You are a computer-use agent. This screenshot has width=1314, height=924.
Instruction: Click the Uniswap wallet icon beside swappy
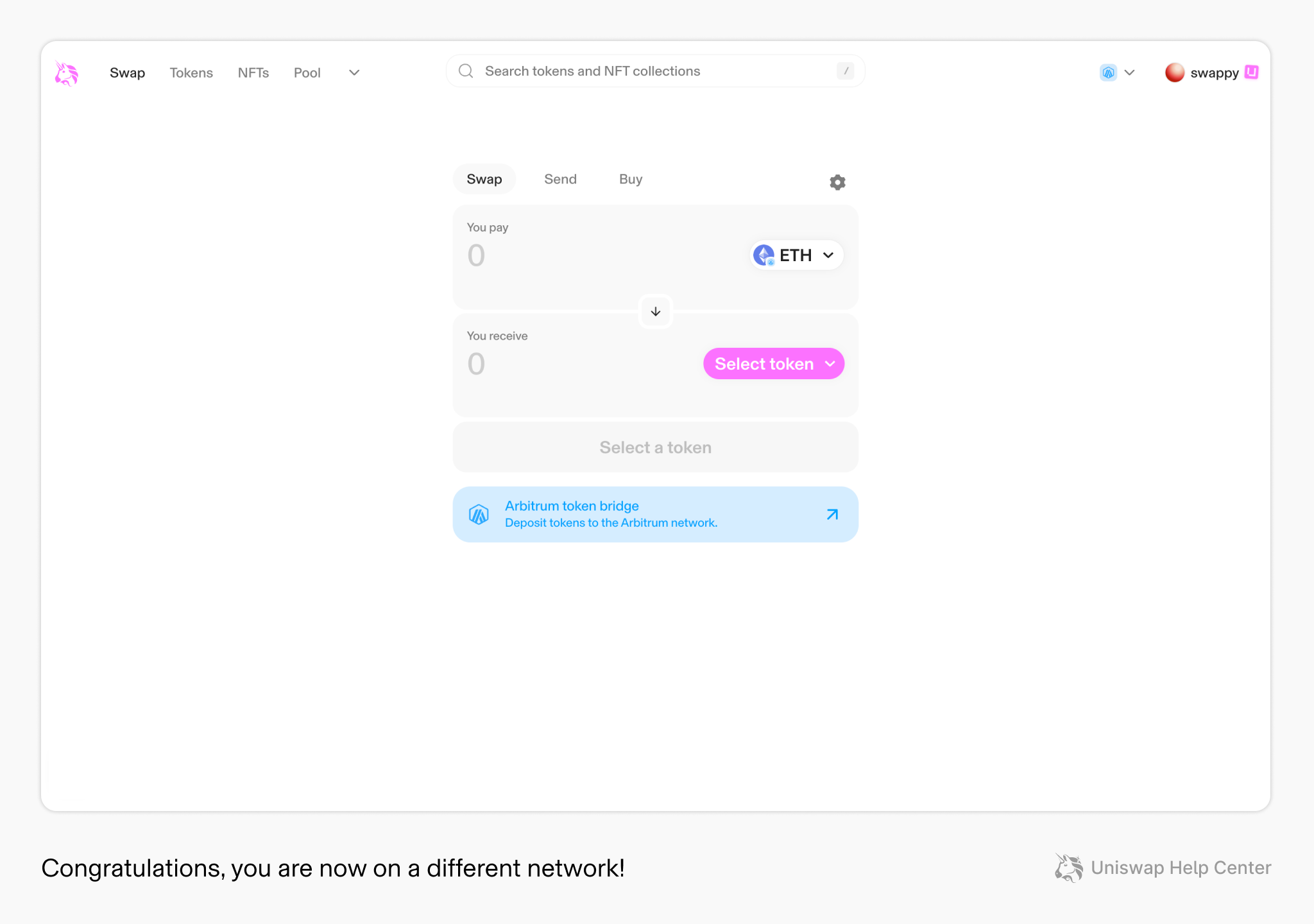tap(1250, 73)
